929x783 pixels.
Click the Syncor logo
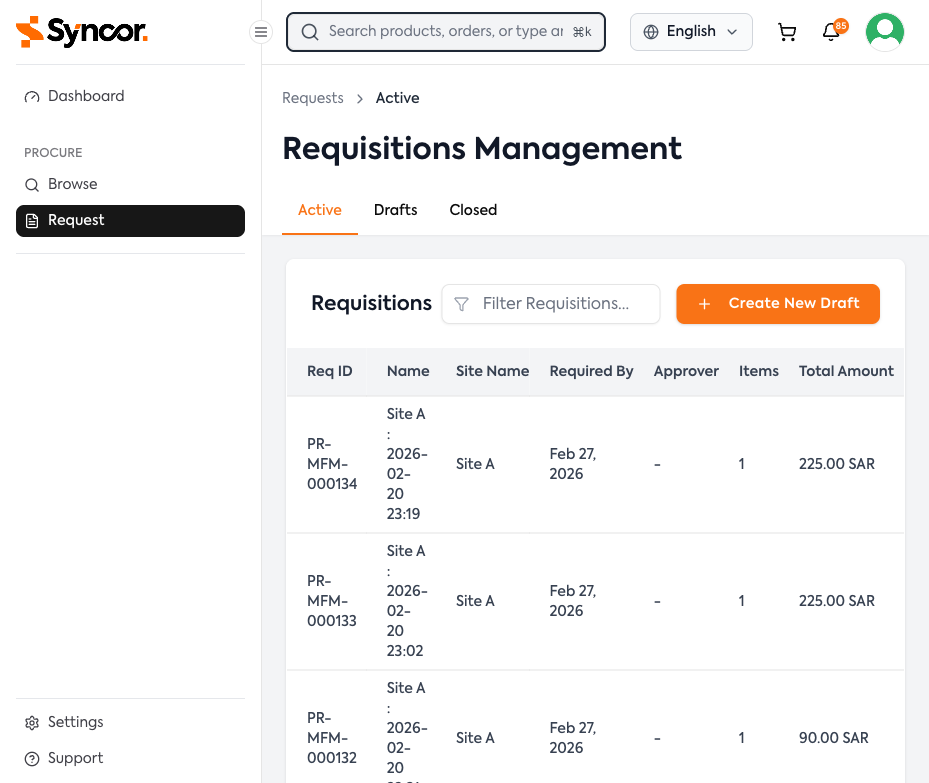82,31
